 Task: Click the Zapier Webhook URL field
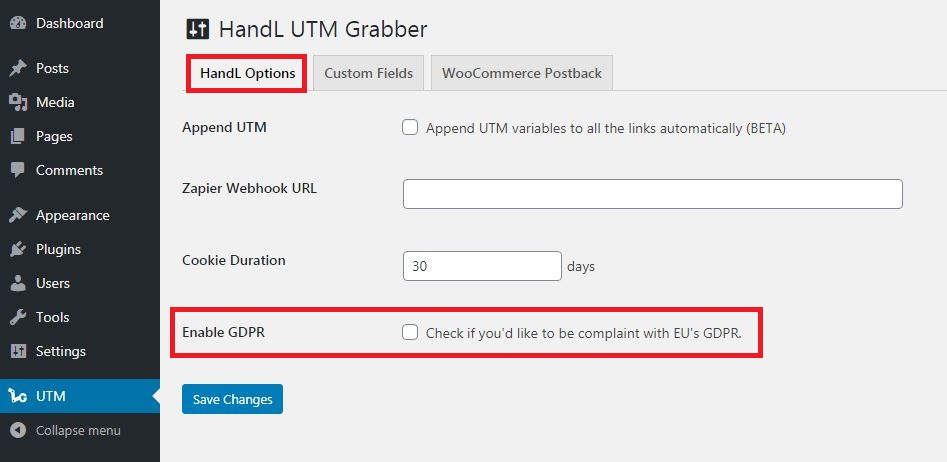point(652,194)
